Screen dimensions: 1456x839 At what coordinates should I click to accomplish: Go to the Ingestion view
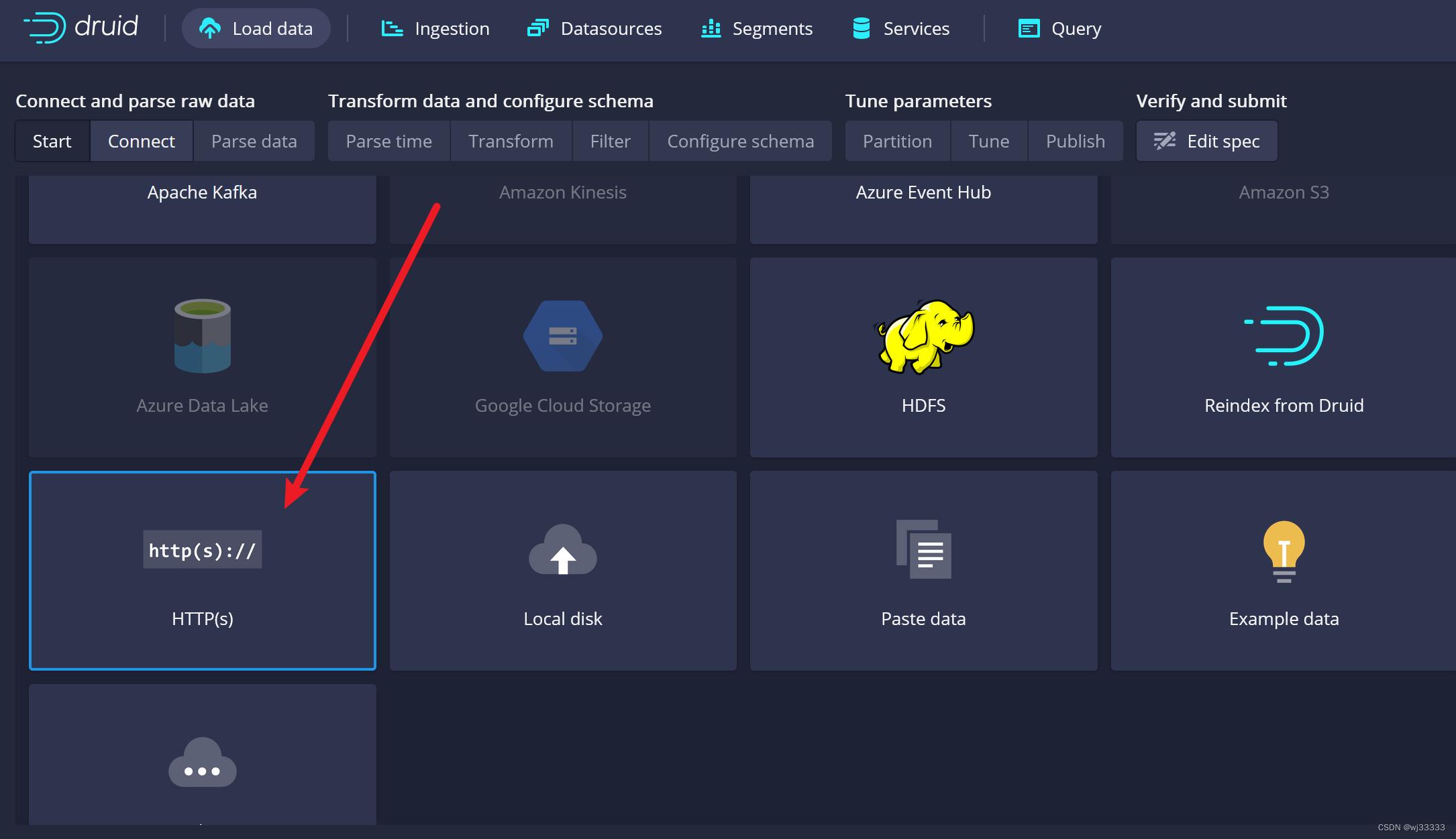(x=435, y=28)
